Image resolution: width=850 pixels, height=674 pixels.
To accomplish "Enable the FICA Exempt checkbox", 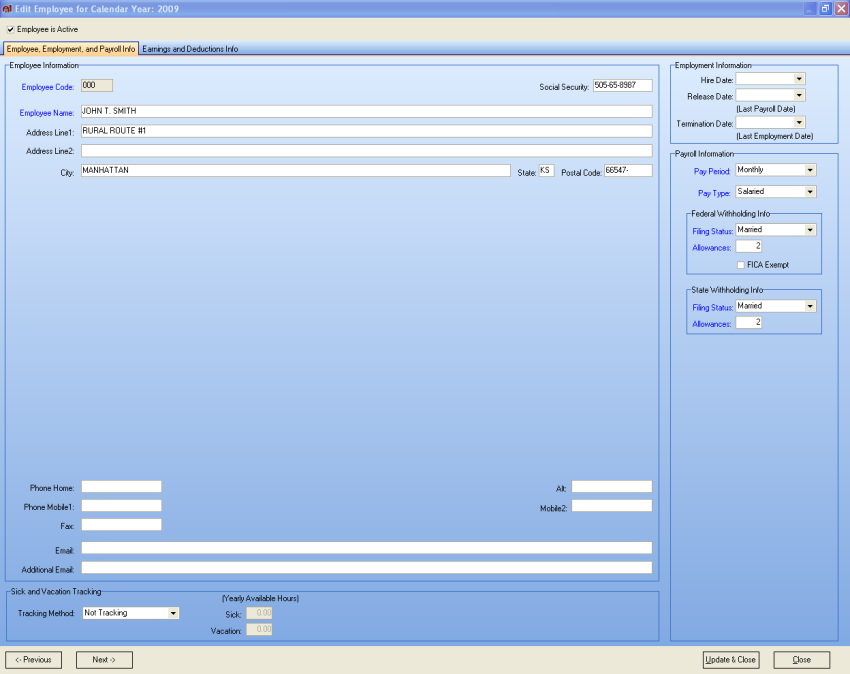I will click(740, 265).
